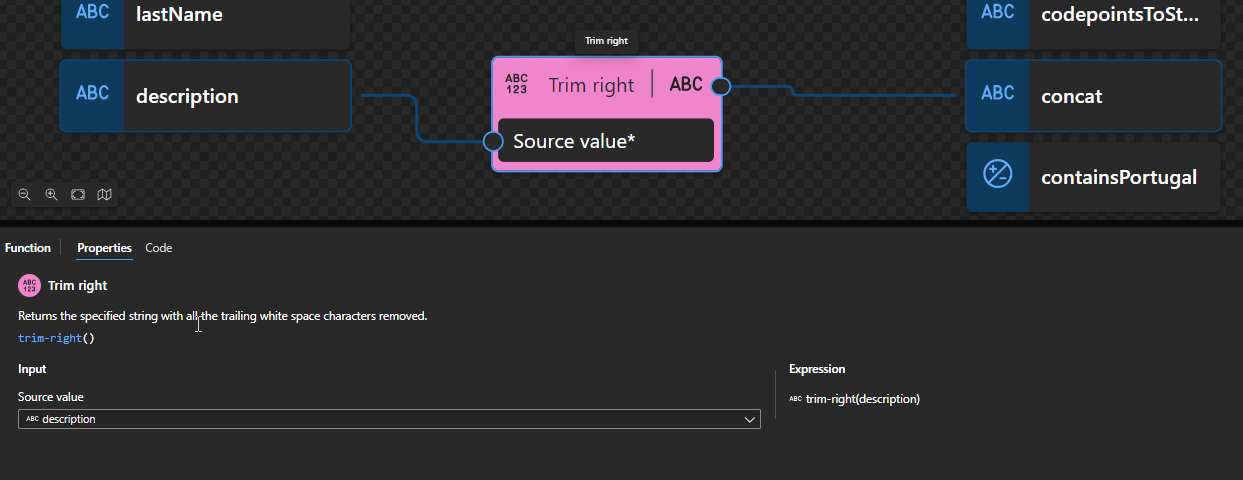
Task: Click the pink Trim right icon in Properties
Action: coord(29,286)
